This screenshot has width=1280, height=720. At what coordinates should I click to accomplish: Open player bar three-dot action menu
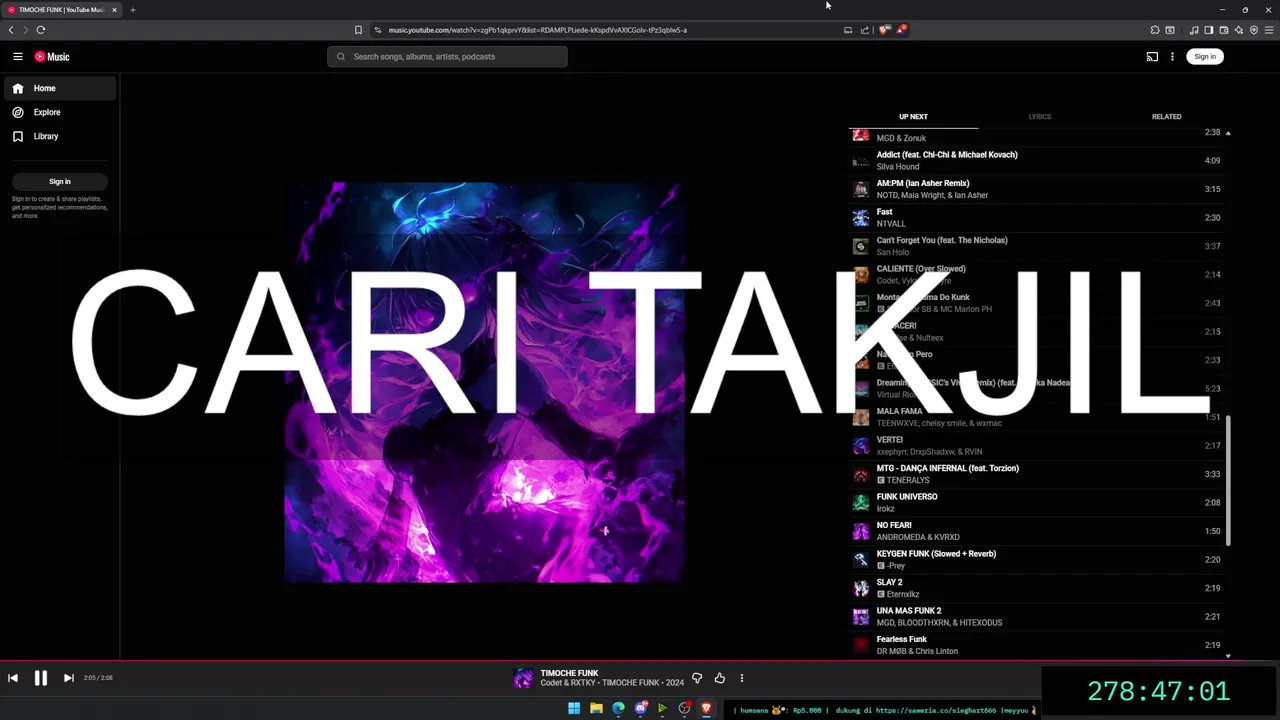(x=741, y=678)
